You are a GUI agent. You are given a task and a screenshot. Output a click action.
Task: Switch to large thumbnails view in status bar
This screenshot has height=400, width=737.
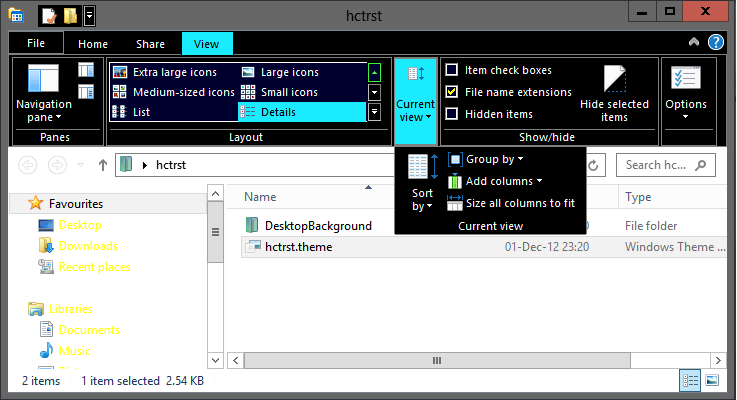click(x=712, y=380)
